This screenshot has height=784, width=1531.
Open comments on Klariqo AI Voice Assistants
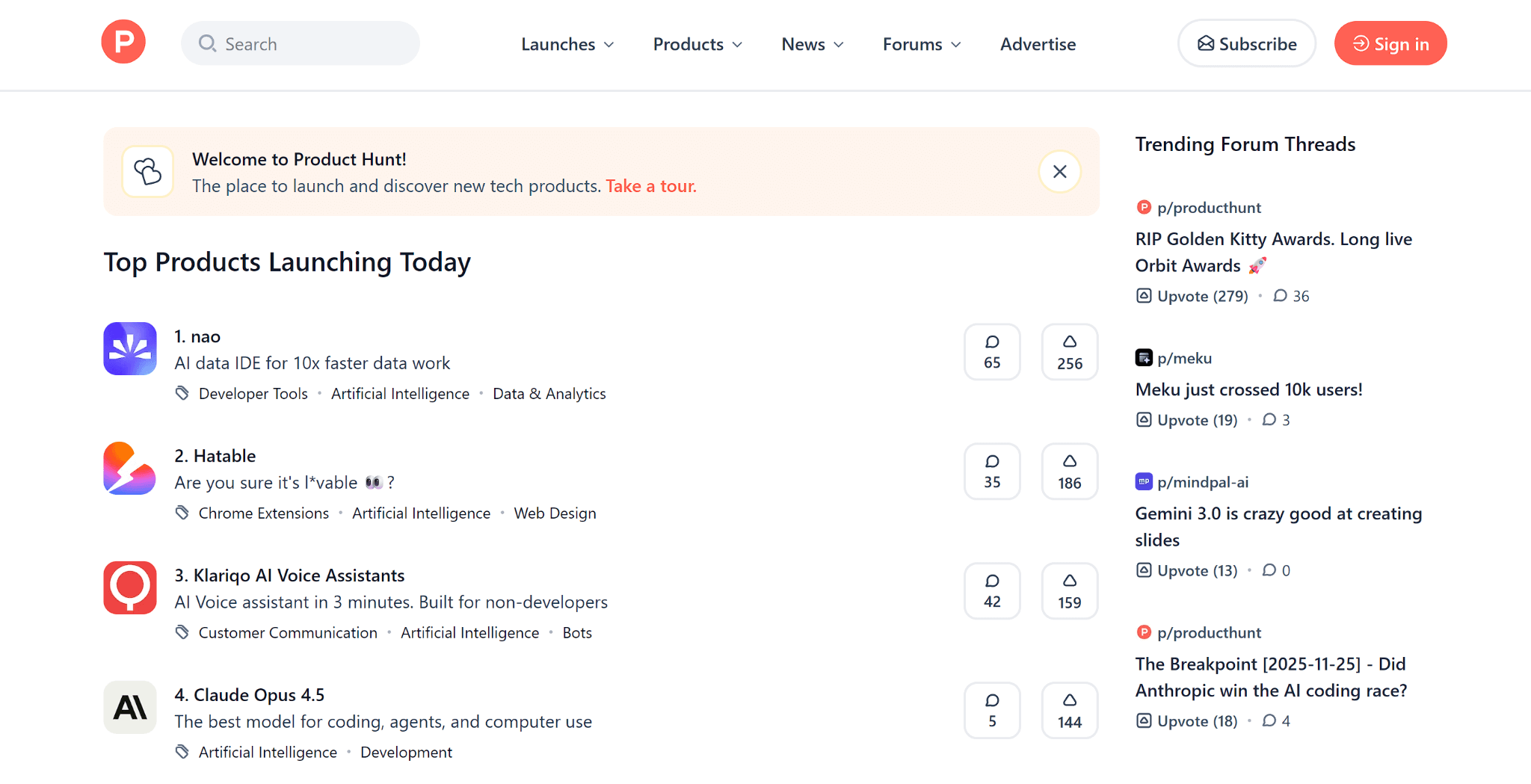point(992,590)
